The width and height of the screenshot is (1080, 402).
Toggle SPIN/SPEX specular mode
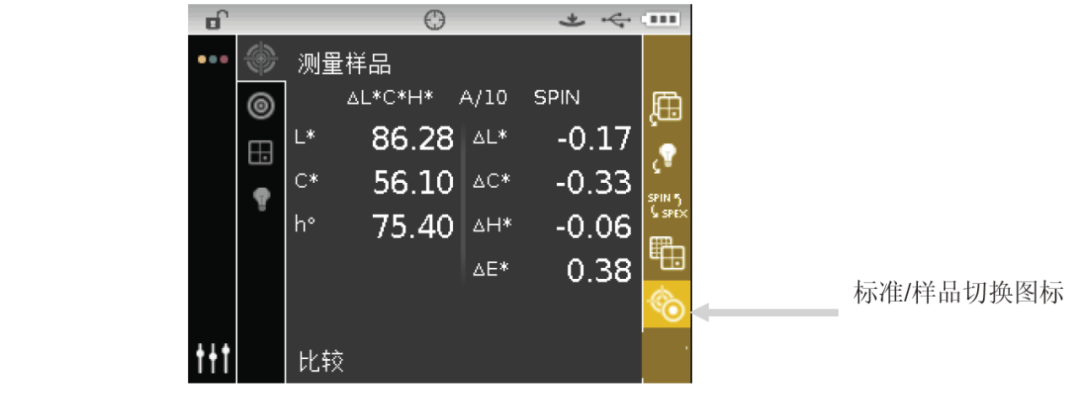667,205
